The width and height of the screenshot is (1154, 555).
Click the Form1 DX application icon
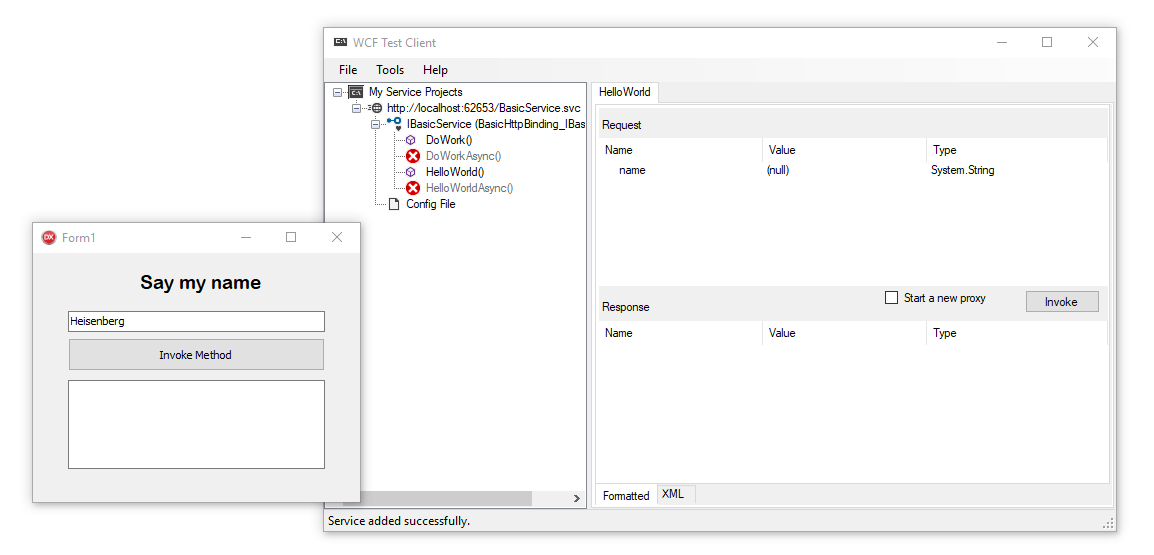click(x=49, y=237)
